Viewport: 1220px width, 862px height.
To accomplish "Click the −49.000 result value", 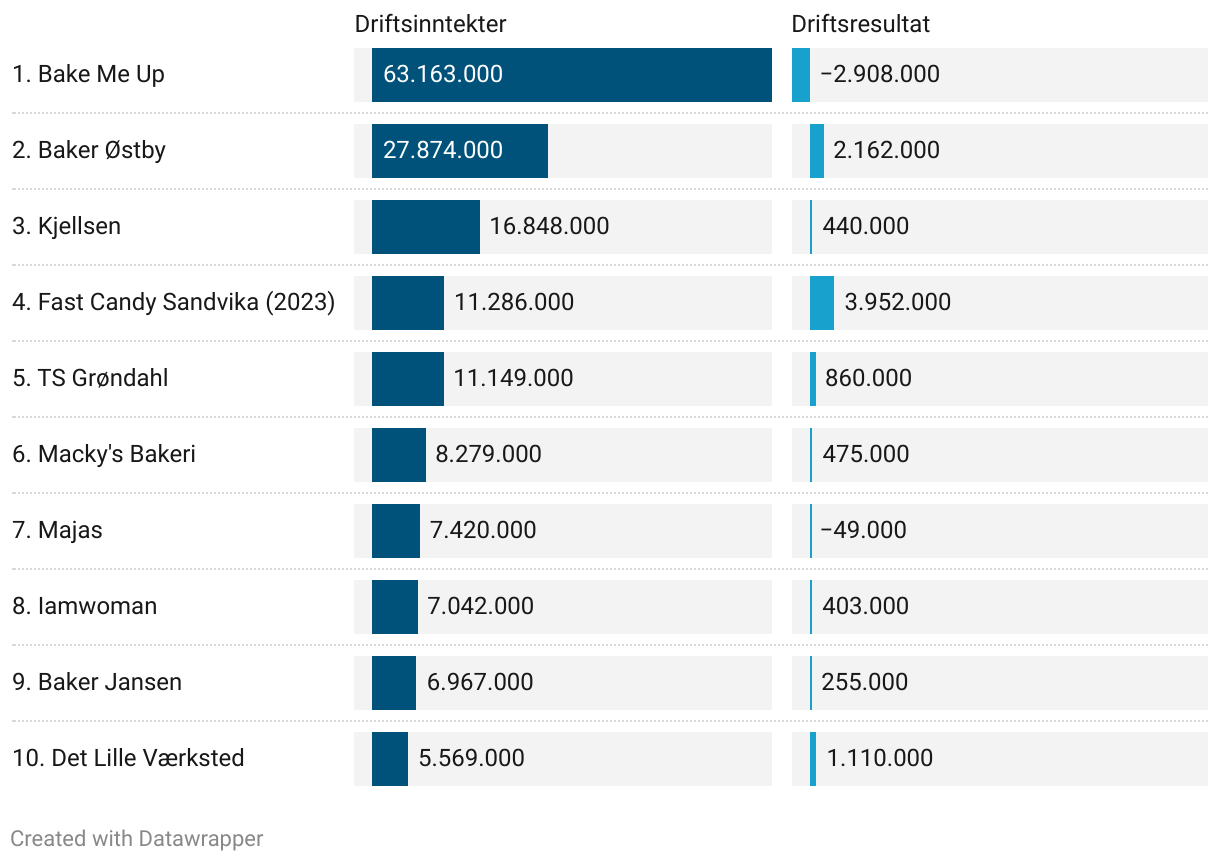I will tap(863, 530).
